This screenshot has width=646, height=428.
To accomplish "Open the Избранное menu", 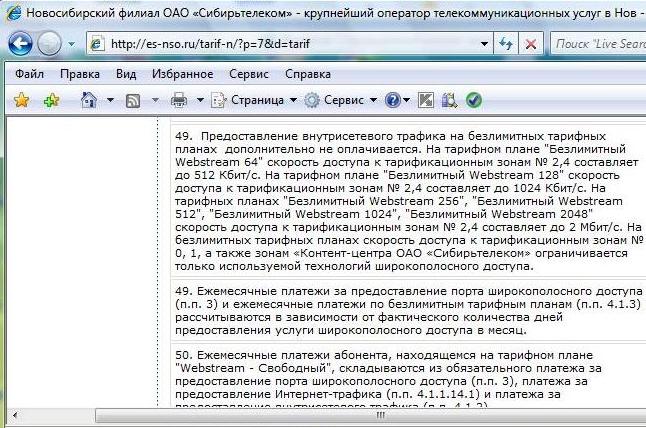I will (x=183, y=74).
